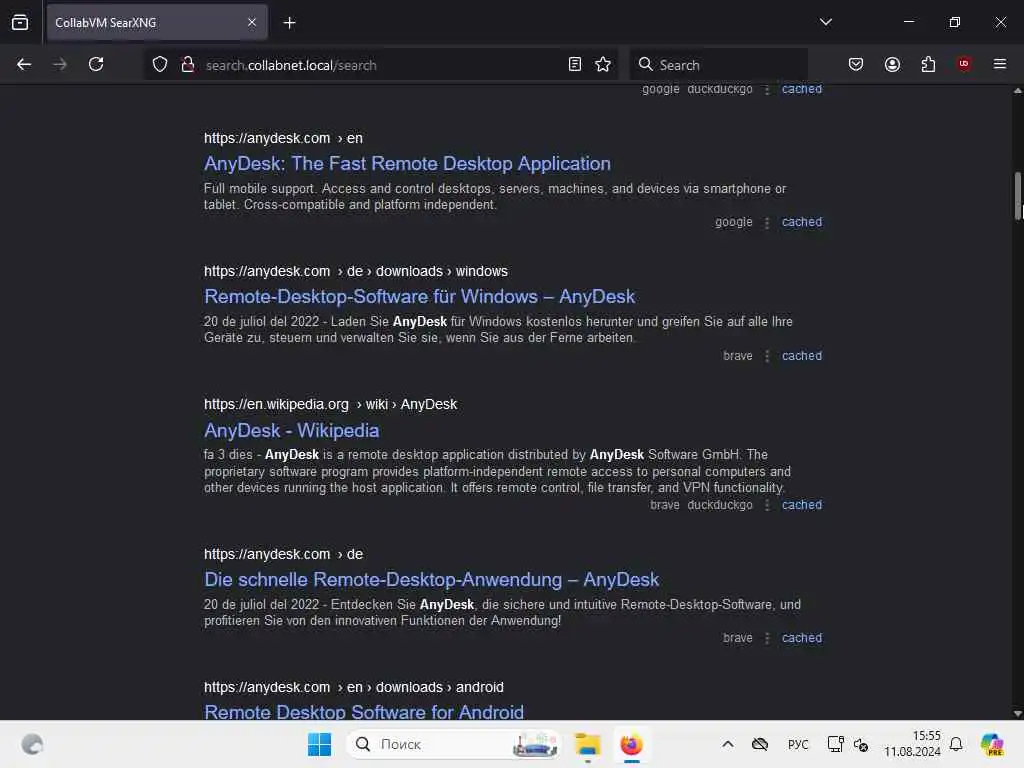Screen dimensions: 1024x768
Task: Open a new tab with plus button
Action: point(289,23)
